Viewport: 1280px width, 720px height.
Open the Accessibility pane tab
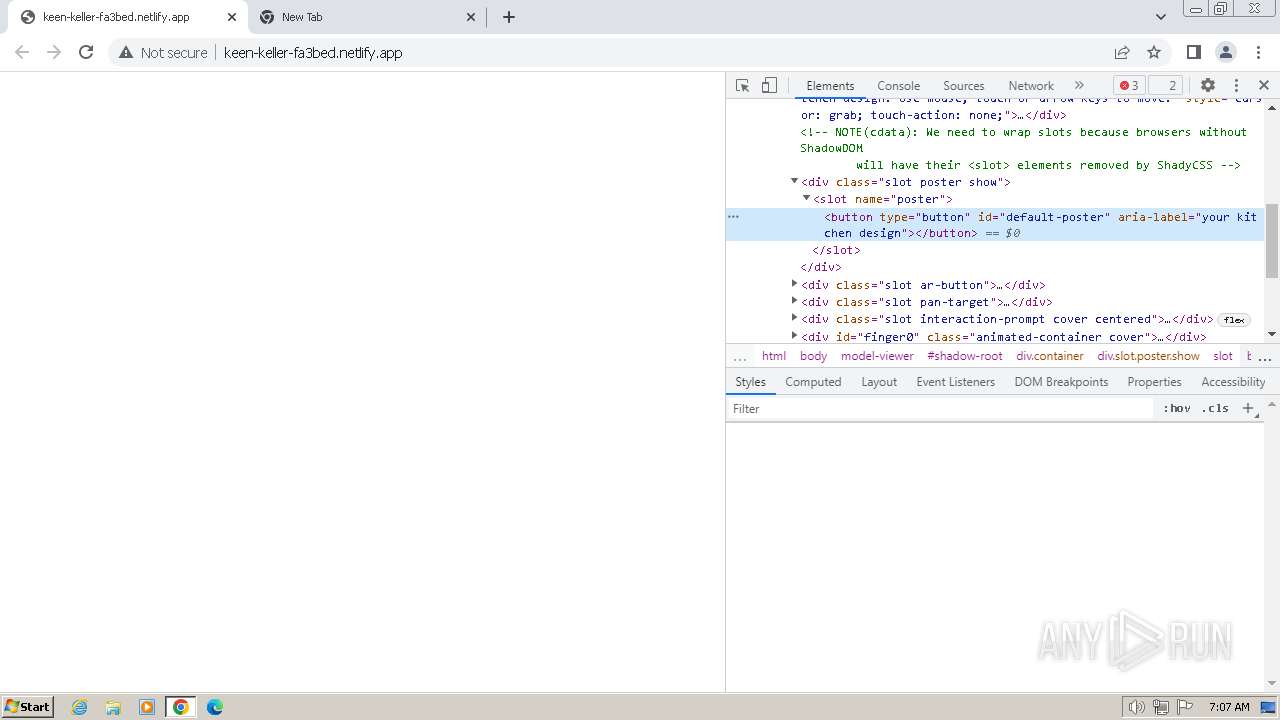point(1233,382)
